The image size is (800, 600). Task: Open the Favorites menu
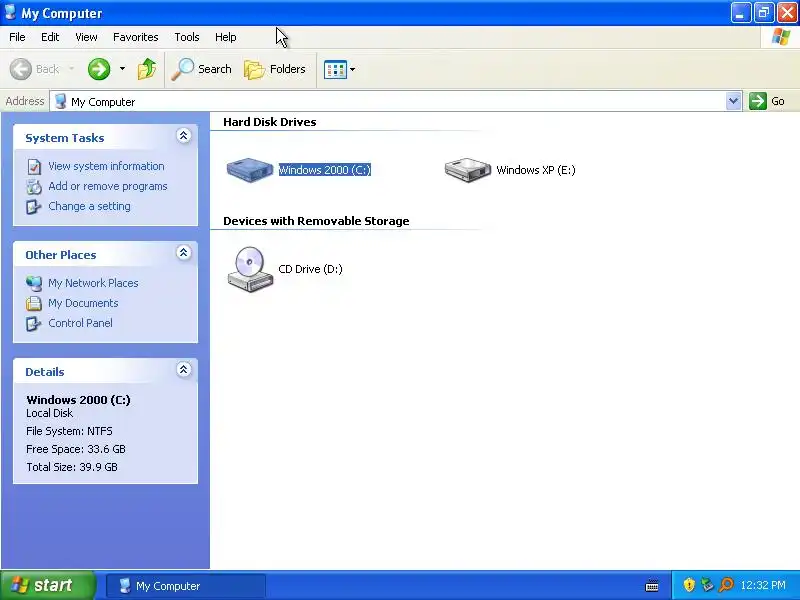(x=136, y=37)
